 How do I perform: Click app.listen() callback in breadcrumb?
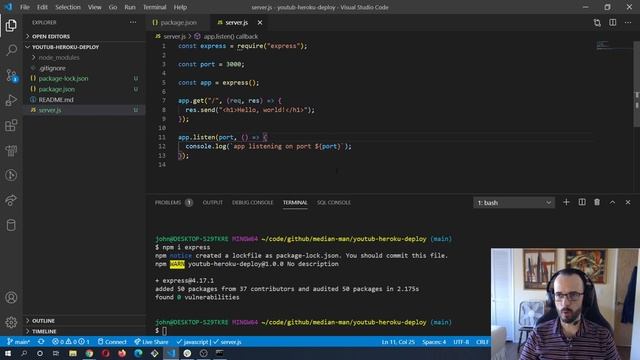[231, 36]
